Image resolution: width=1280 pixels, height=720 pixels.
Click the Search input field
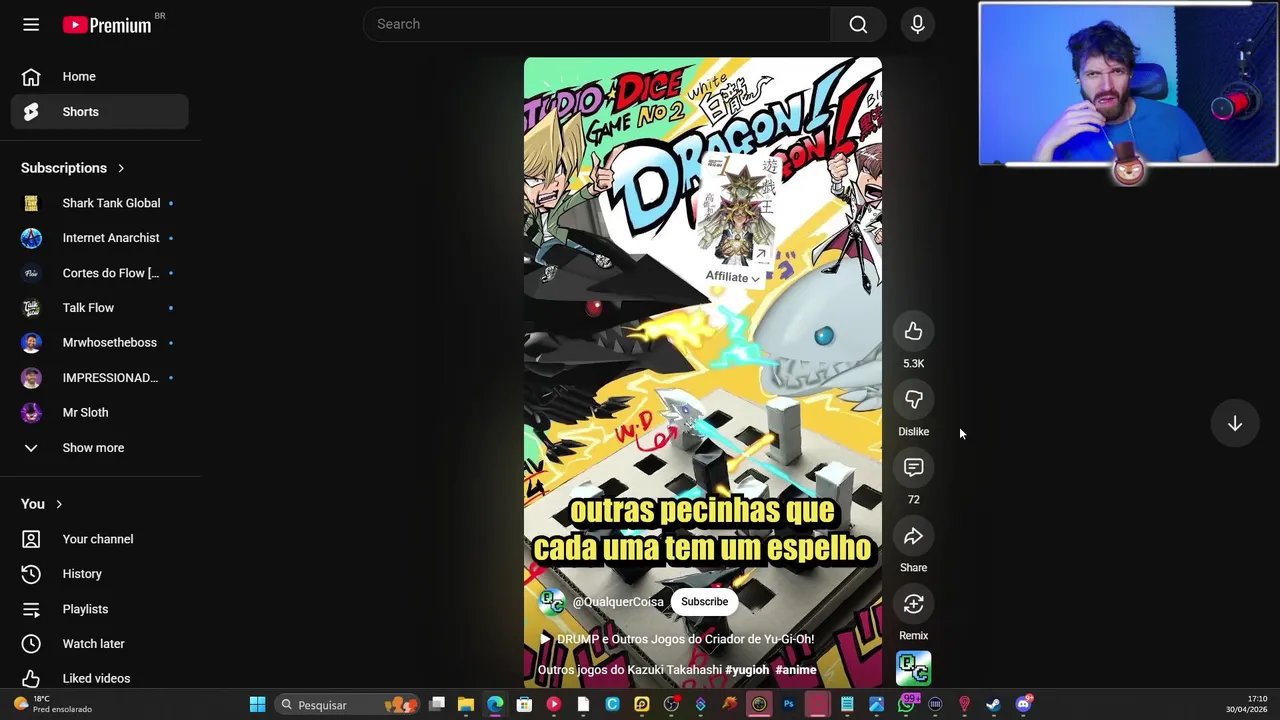[x=597, y=24]
